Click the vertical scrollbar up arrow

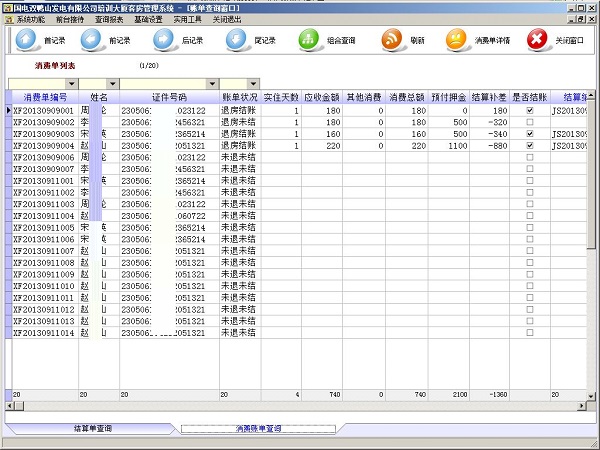(591, 95)
